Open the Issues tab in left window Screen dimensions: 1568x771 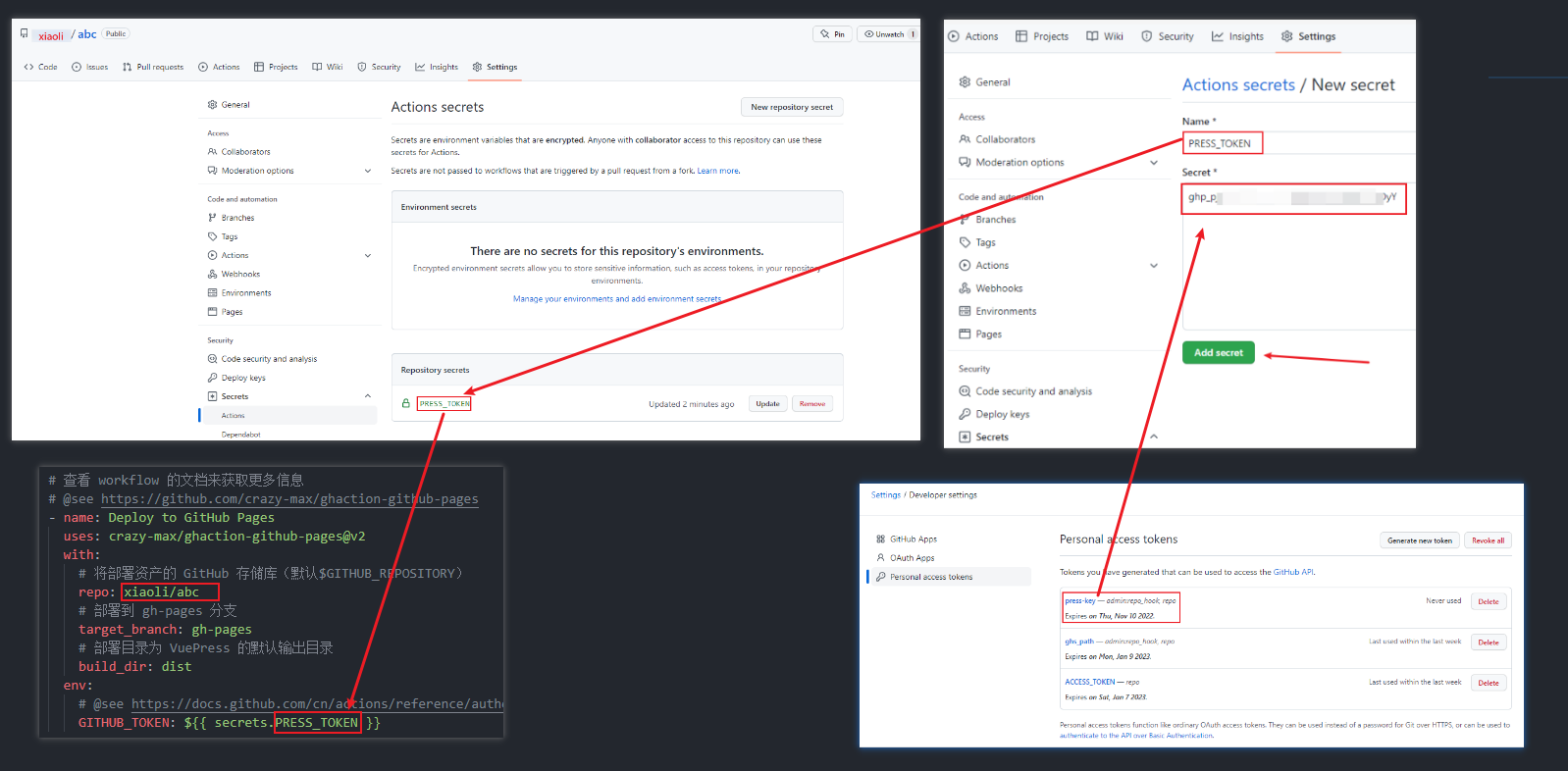tap(89, 67)
